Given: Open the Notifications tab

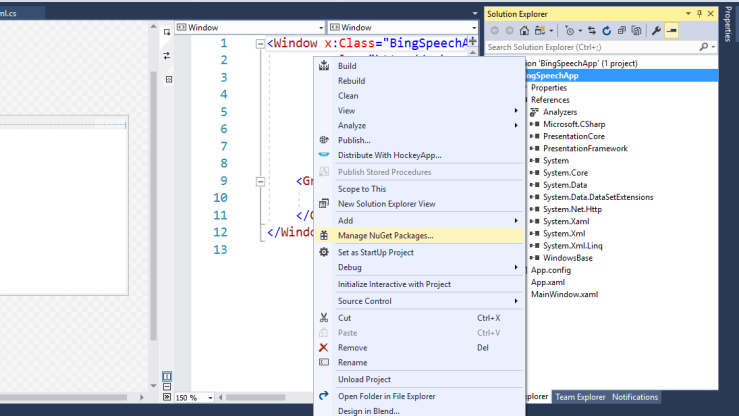Looking at the screenshot, I should click(635, 397).
